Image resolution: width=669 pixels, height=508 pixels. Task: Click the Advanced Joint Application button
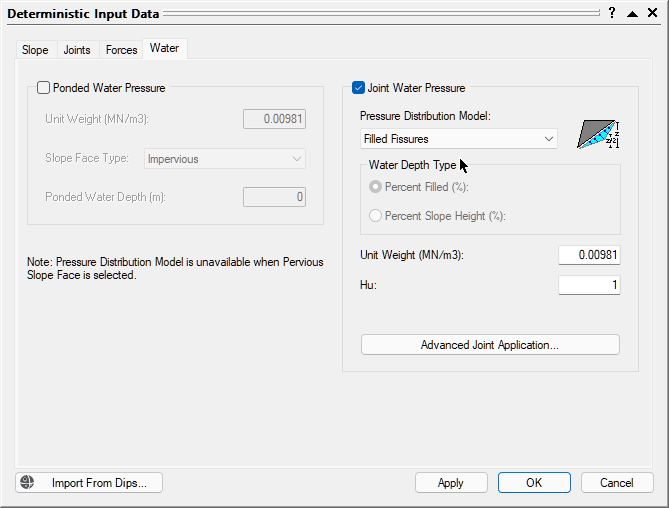tap(490, 345)
